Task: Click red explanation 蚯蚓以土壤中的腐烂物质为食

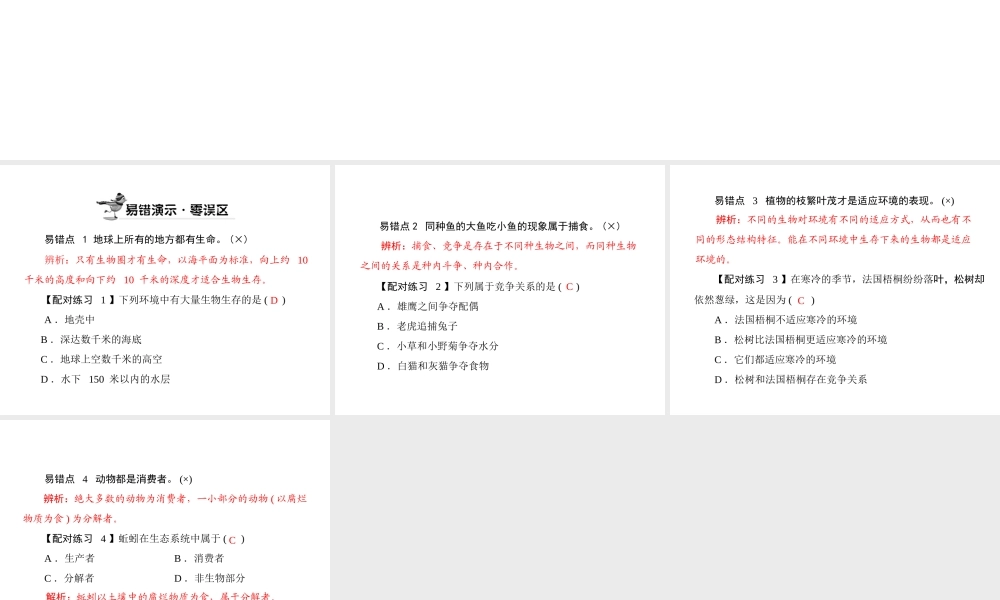Action: pyautogui.click(x=160, y=596)
